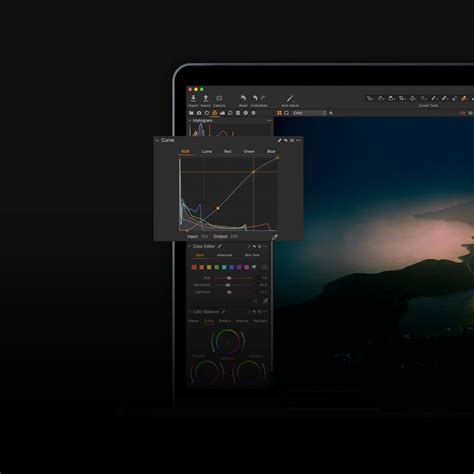Click the Saturation slider handle
Screen dimensions: 474x474
pyautogui.click(x=228, y=285)
